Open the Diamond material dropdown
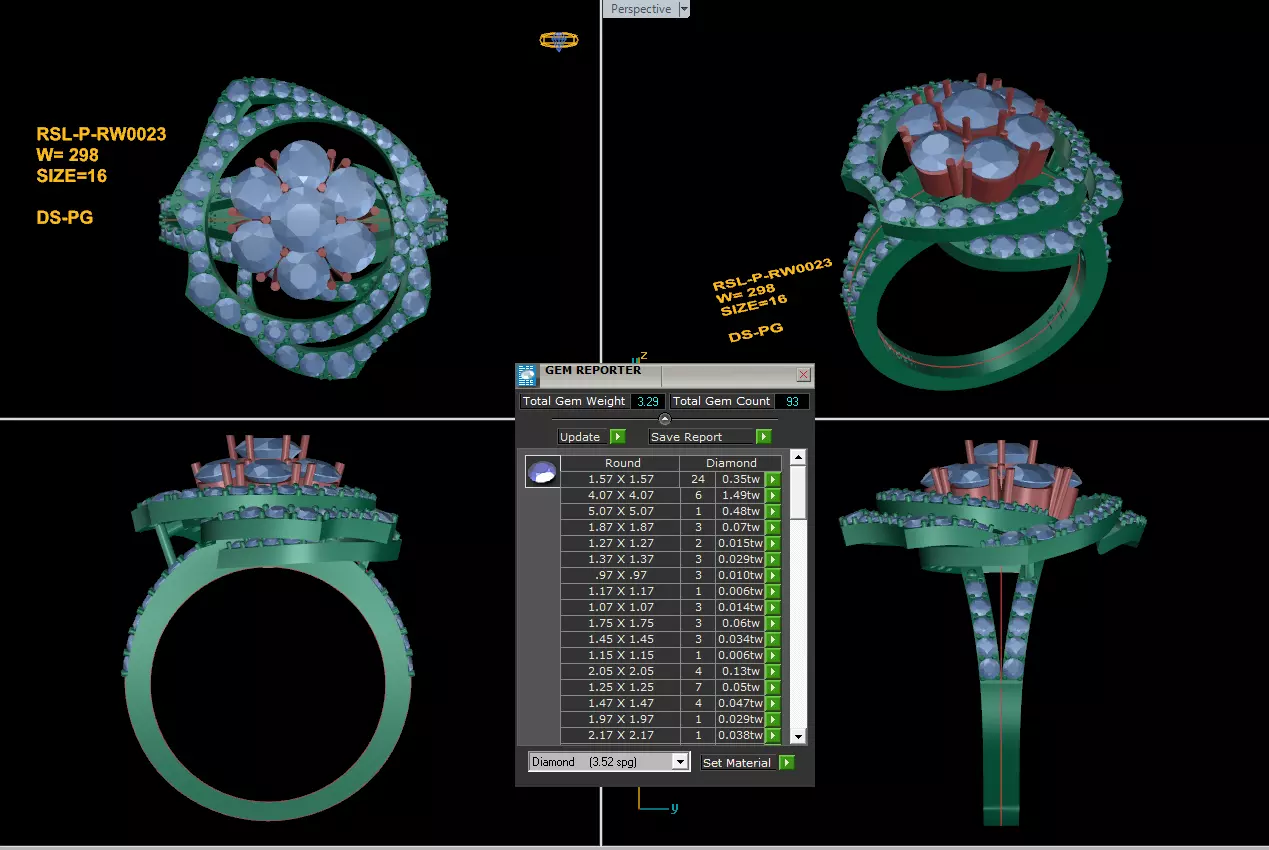This screenshot has width=1269, height=850. coord(681,762)
